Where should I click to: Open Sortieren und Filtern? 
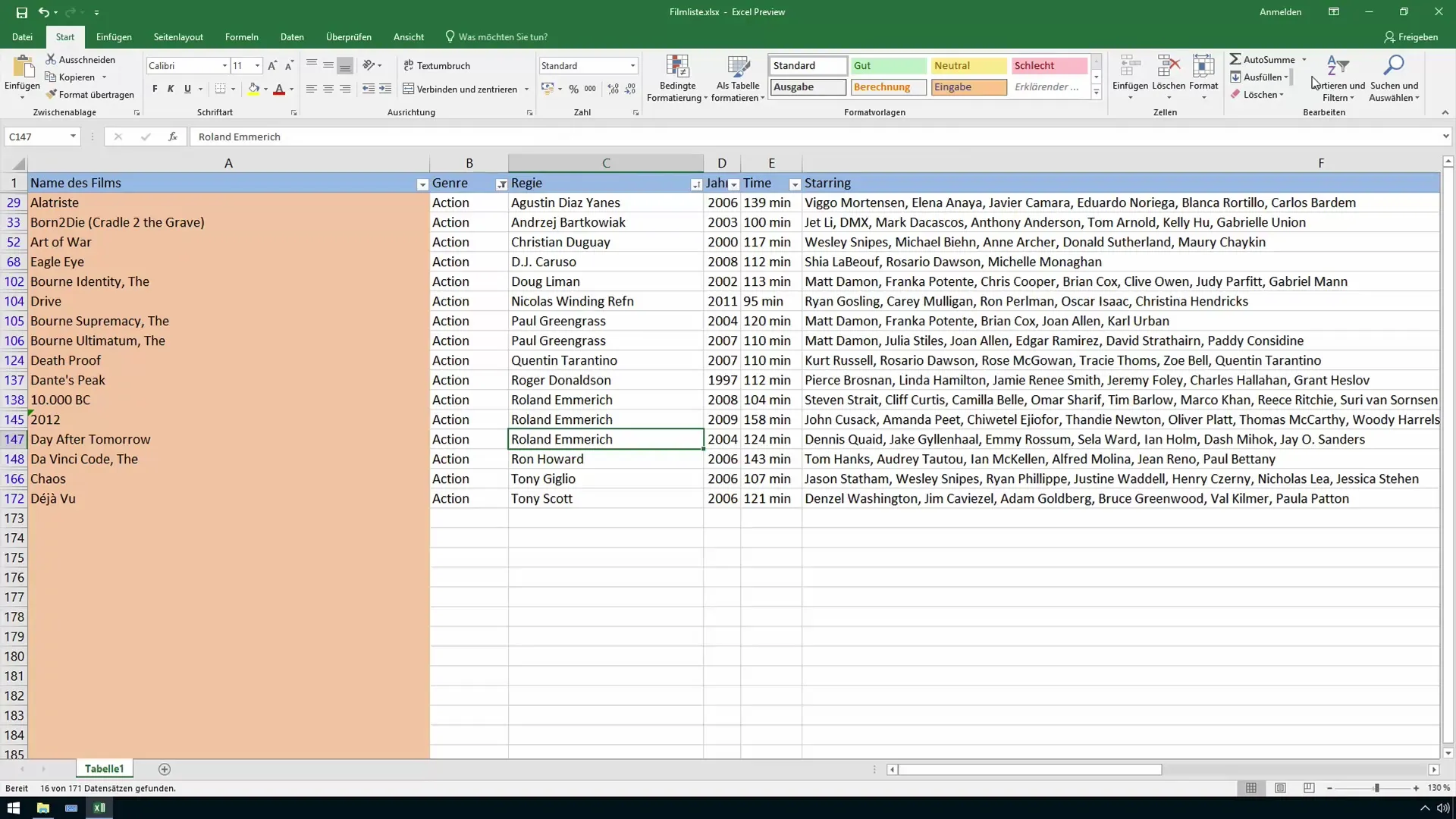[1339, 78]
